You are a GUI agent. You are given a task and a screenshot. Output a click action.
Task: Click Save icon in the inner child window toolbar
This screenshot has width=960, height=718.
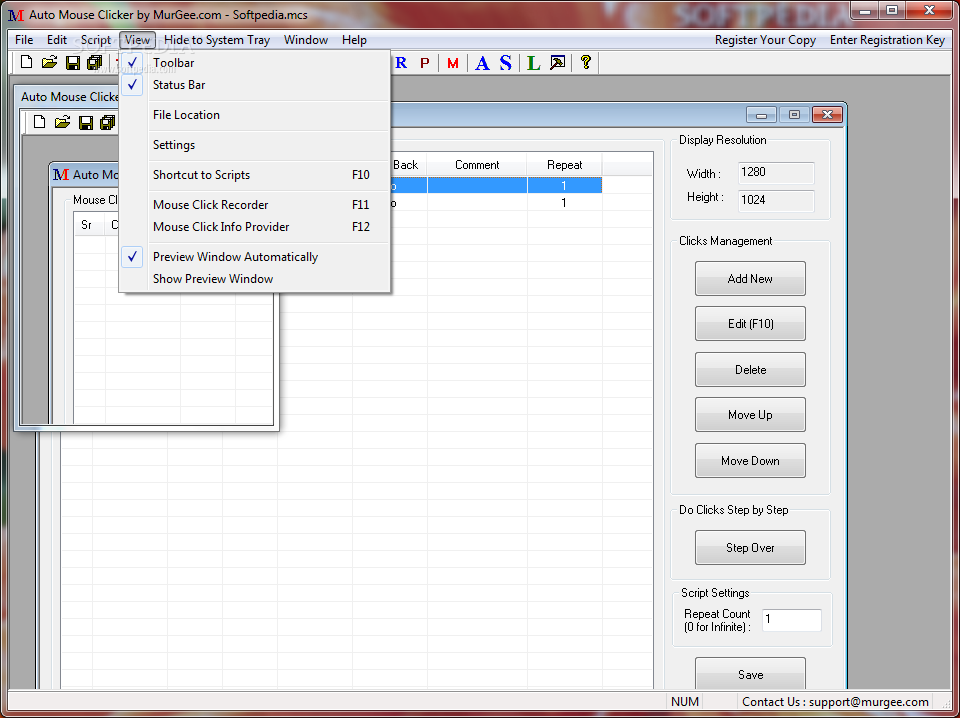86,122
